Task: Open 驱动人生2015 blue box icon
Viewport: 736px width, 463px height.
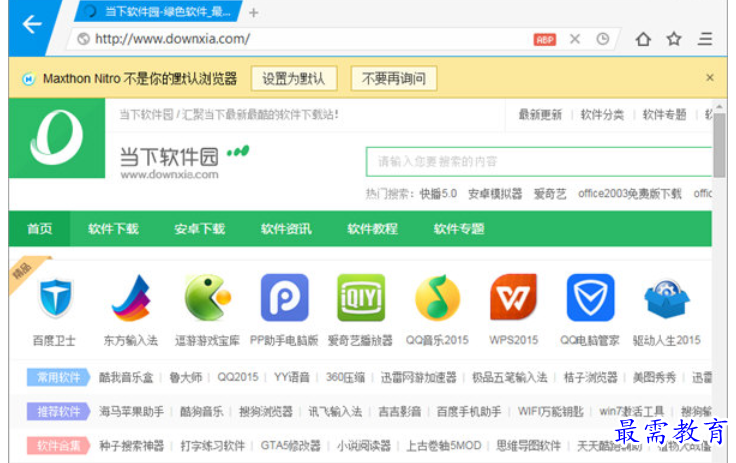Action: 667,299
